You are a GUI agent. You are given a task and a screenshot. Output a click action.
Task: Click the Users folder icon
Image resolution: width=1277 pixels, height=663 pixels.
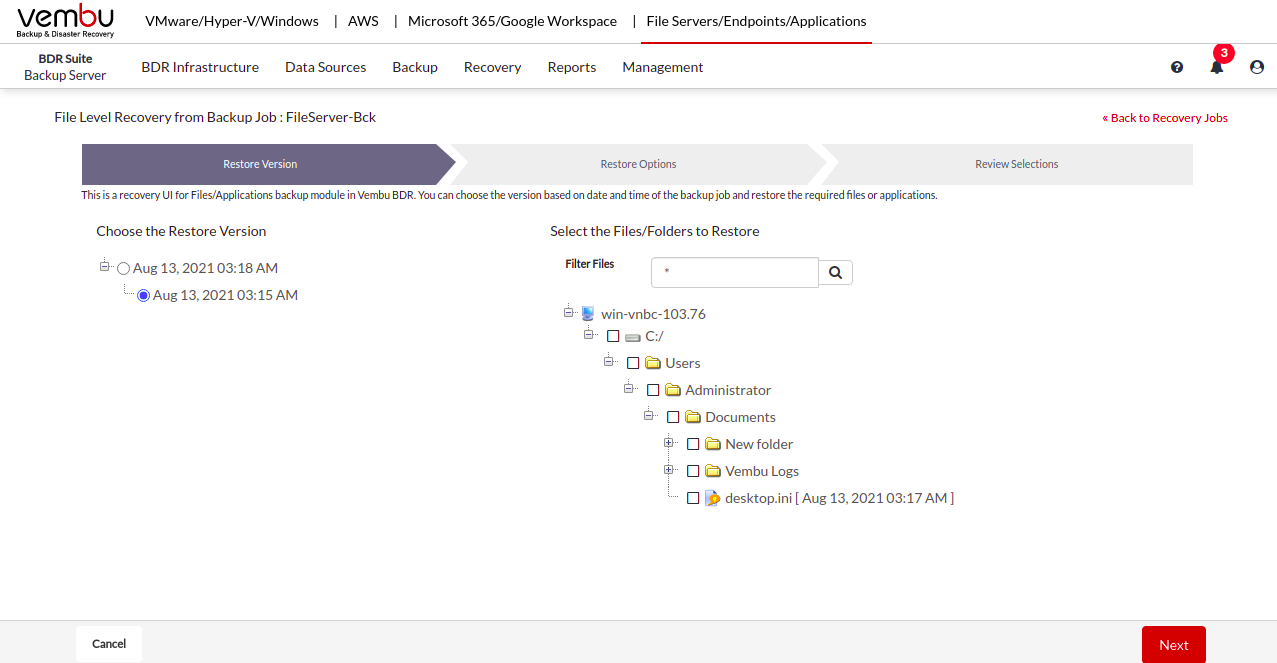(x=653, y=363)
